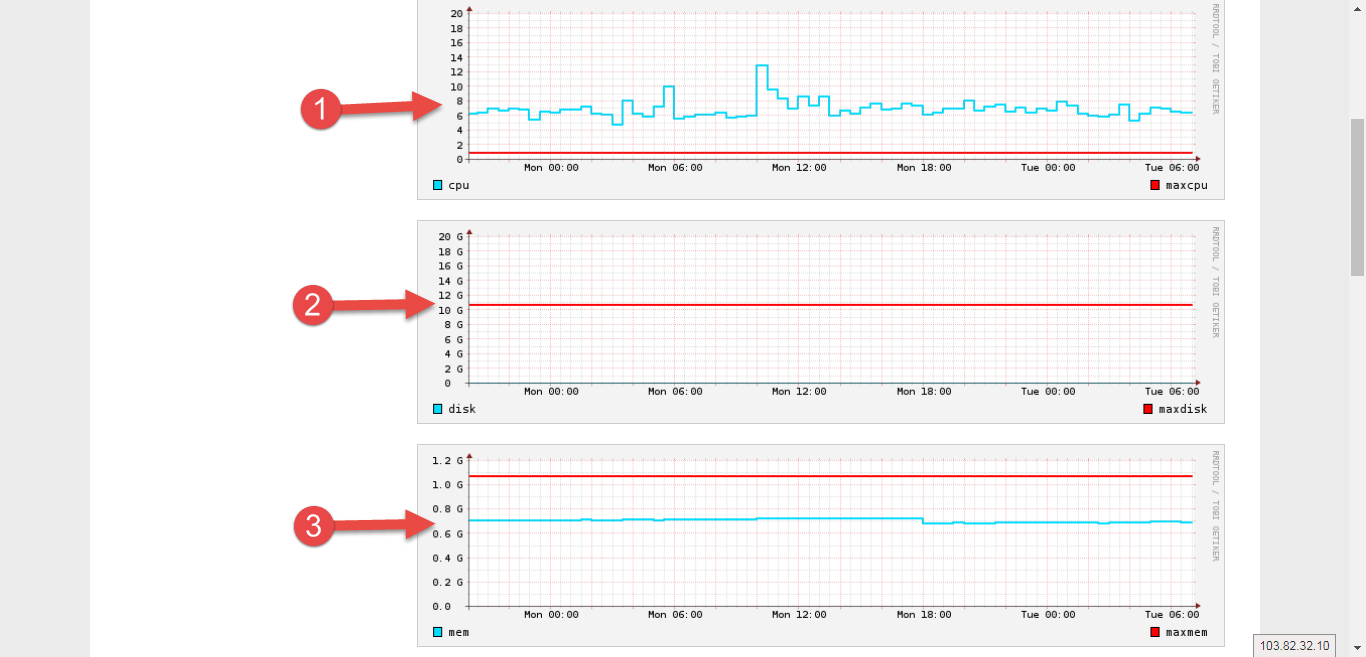Click the highest spike in the CPU graph
1366x657 pixels.
[x=762, y=66]
